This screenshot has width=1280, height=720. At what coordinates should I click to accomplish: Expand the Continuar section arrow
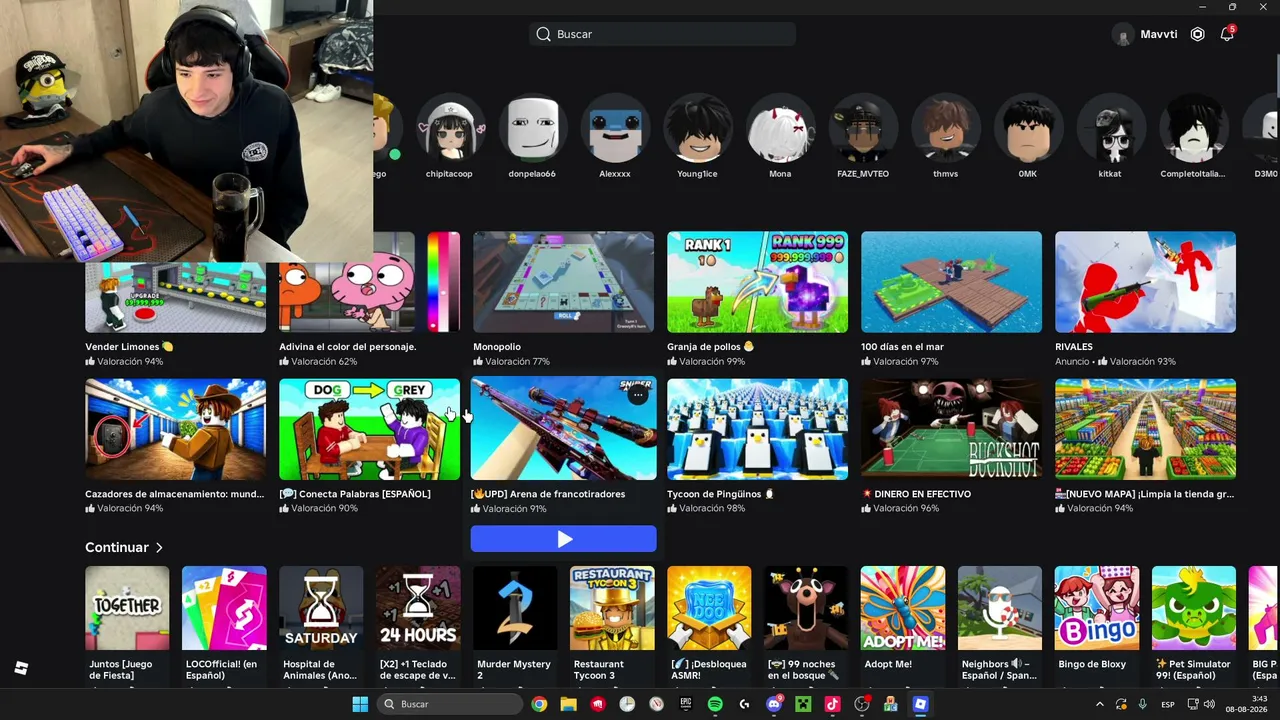[159, 547]
